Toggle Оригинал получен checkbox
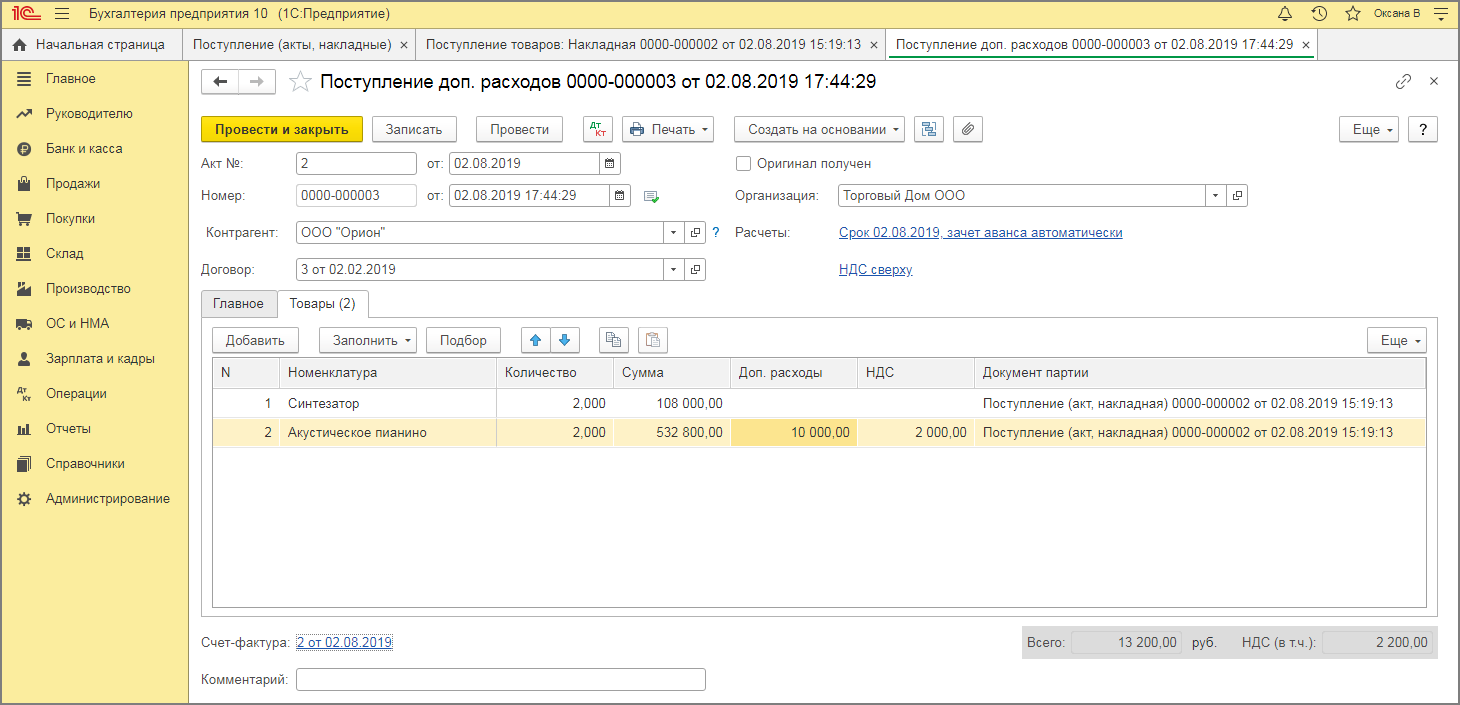The width and height of the screenshot is (1460, 705). [x=743, y=163]
